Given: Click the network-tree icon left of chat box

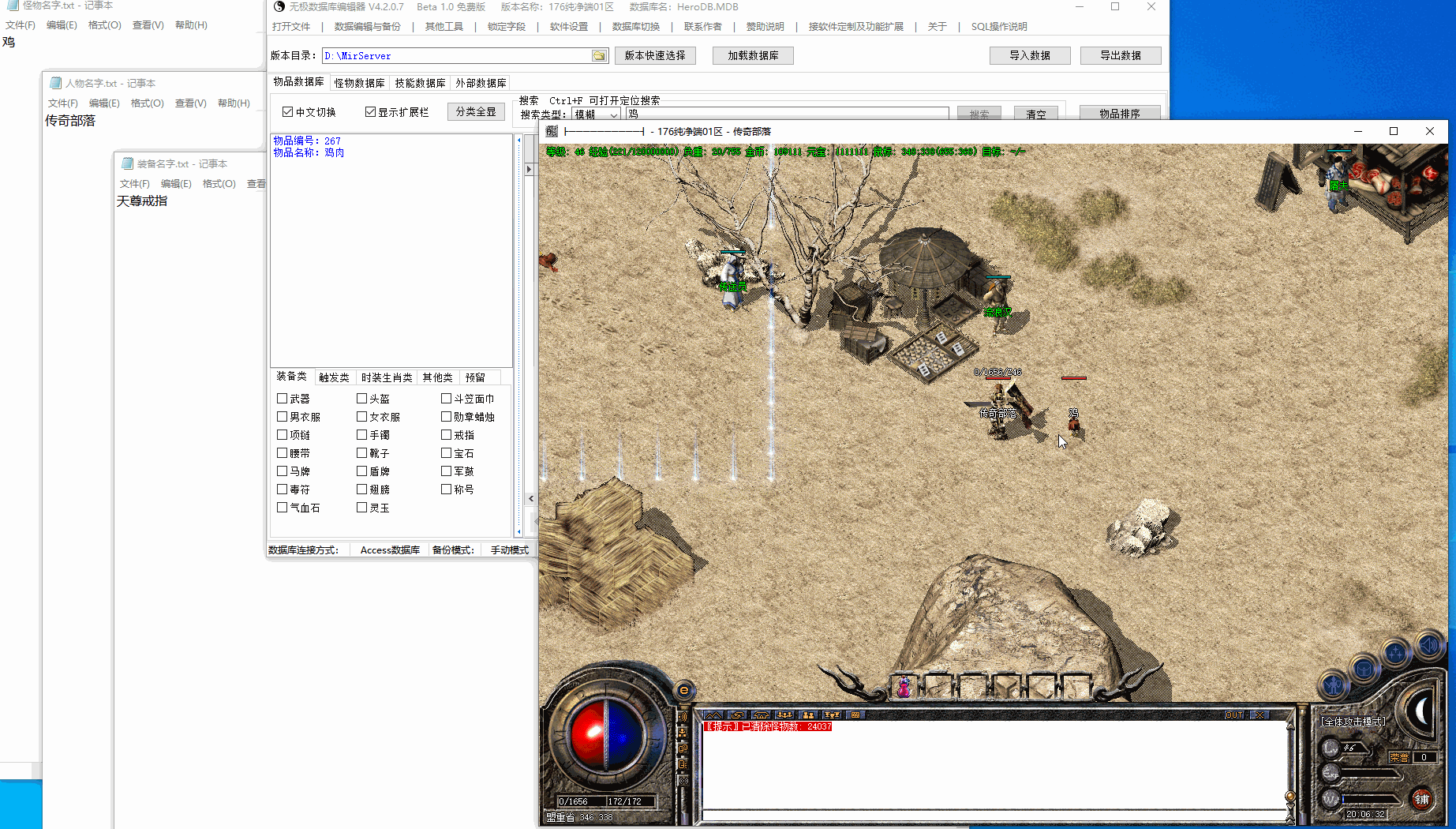Looking at the screenshot, I should (683, 733).
